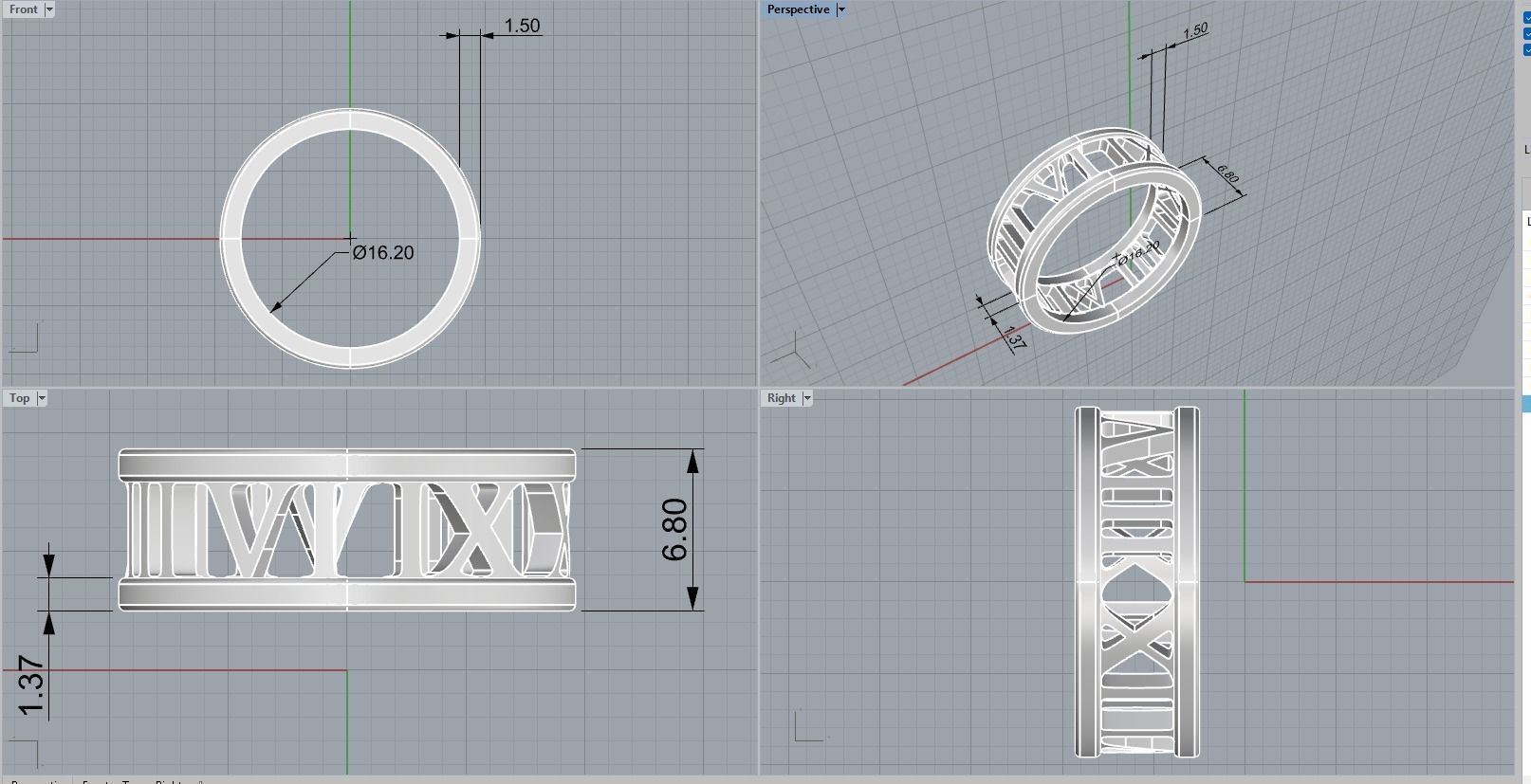
Task: Activate the Front viewport title
Action: [24, 9]
